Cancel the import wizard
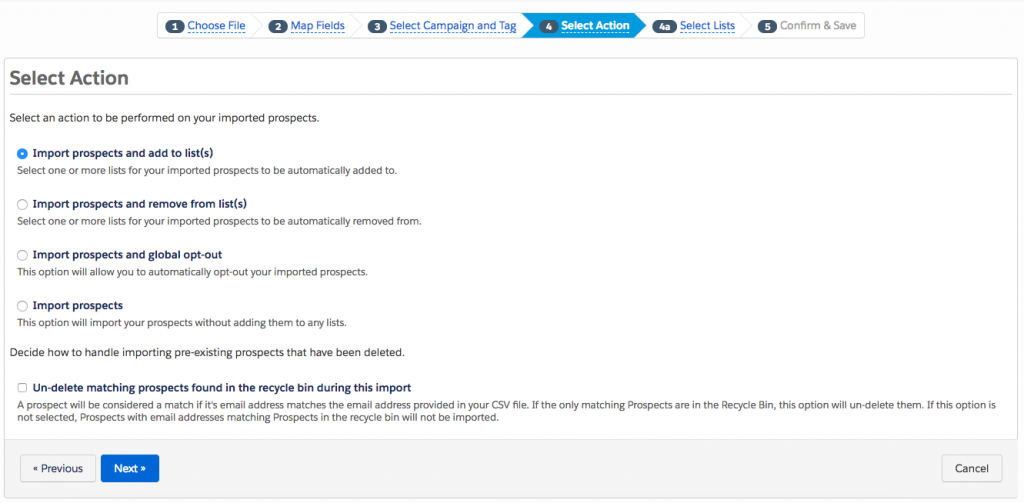1024x503 pixels. (971, 468)
